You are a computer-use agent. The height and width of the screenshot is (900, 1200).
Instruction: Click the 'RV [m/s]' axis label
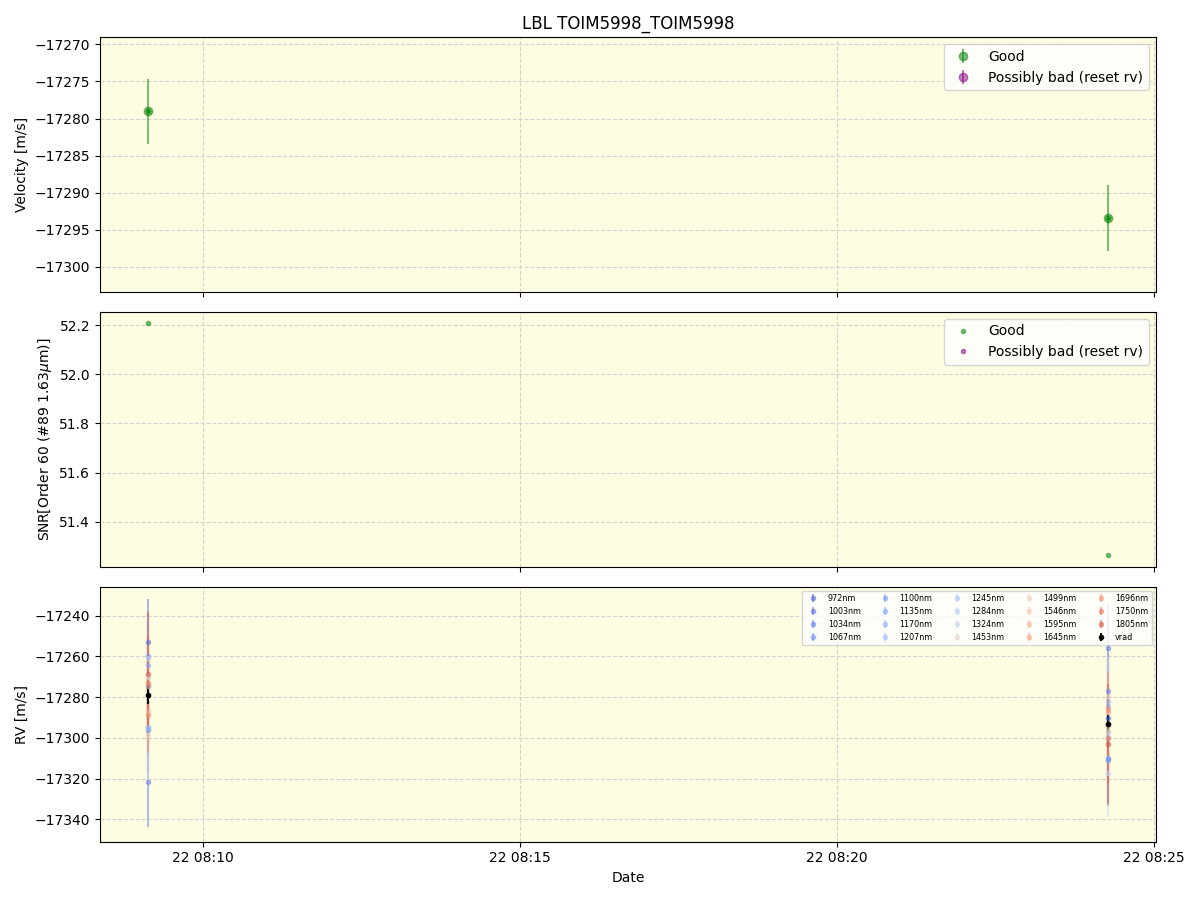(x=21, y=714)
